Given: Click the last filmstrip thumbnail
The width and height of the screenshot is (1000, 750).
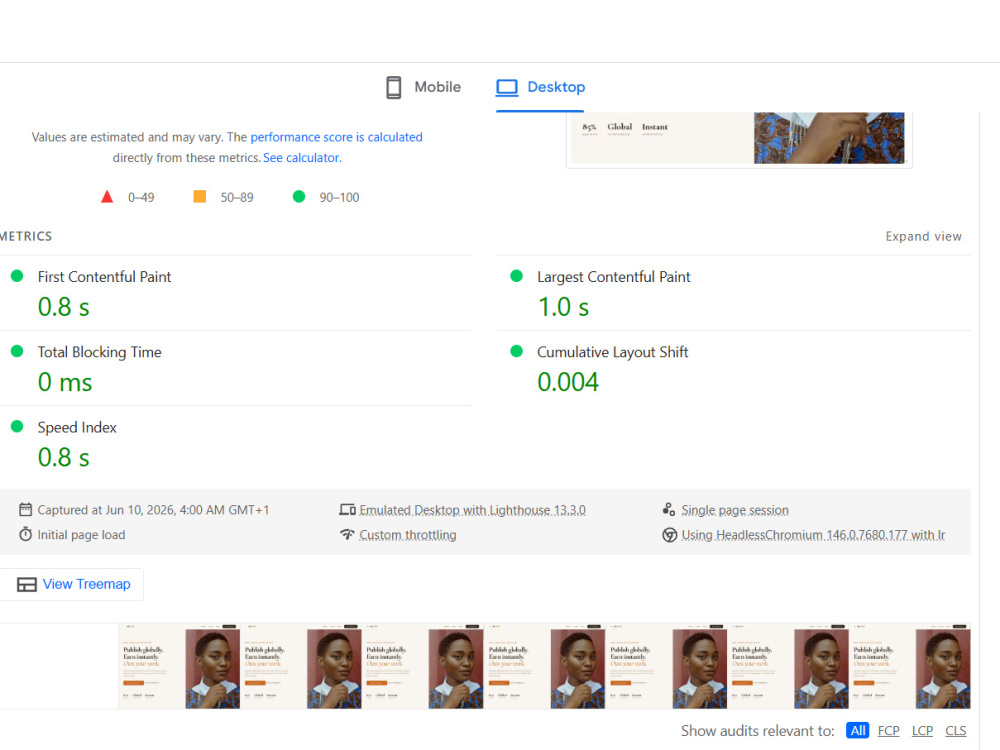Looking at the screenshot, I should (x=909, y=666).
